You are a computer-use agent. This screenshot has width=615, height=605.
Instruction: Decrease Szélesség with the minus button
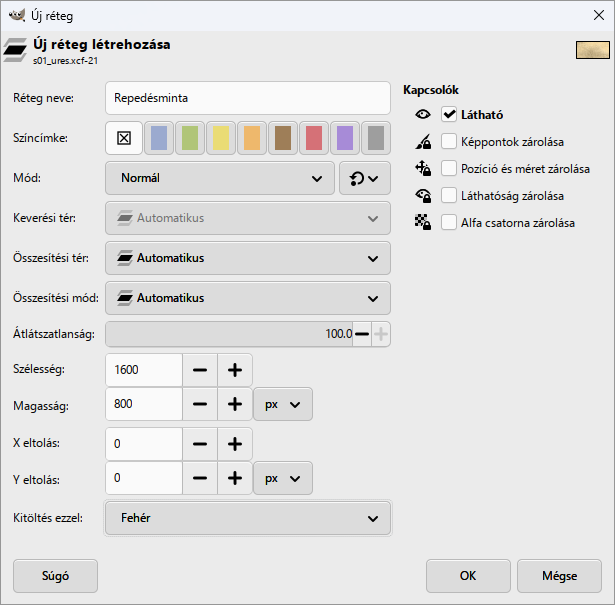(x=200, y=370)
